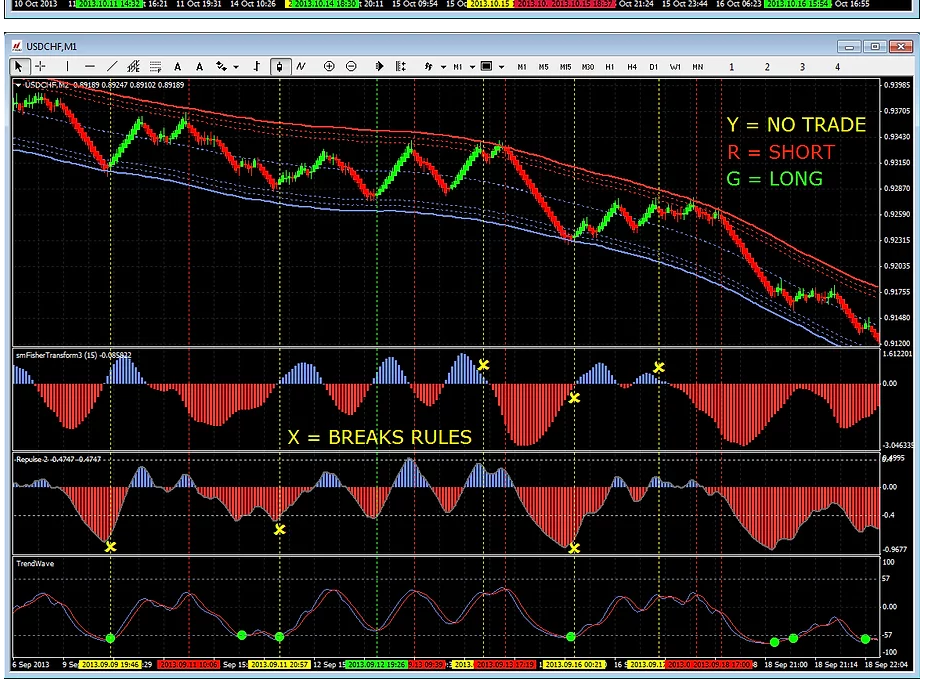The width and height of the screenshot is (925, 687).
Task: Expand the indicators list dropdown
Action: click(443, 67)
